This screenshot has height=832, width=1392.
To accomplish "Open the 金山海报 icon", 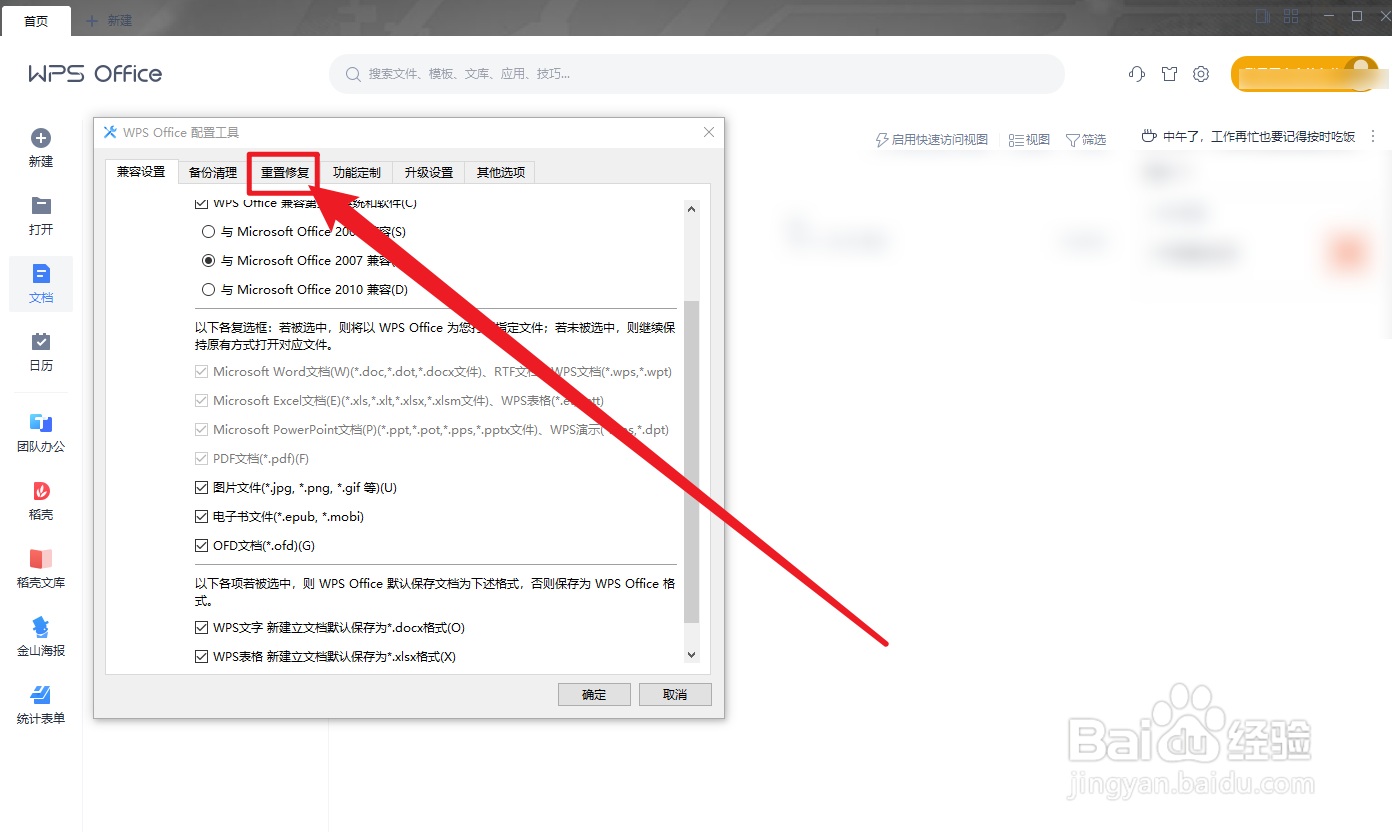I will pos(41,627).
